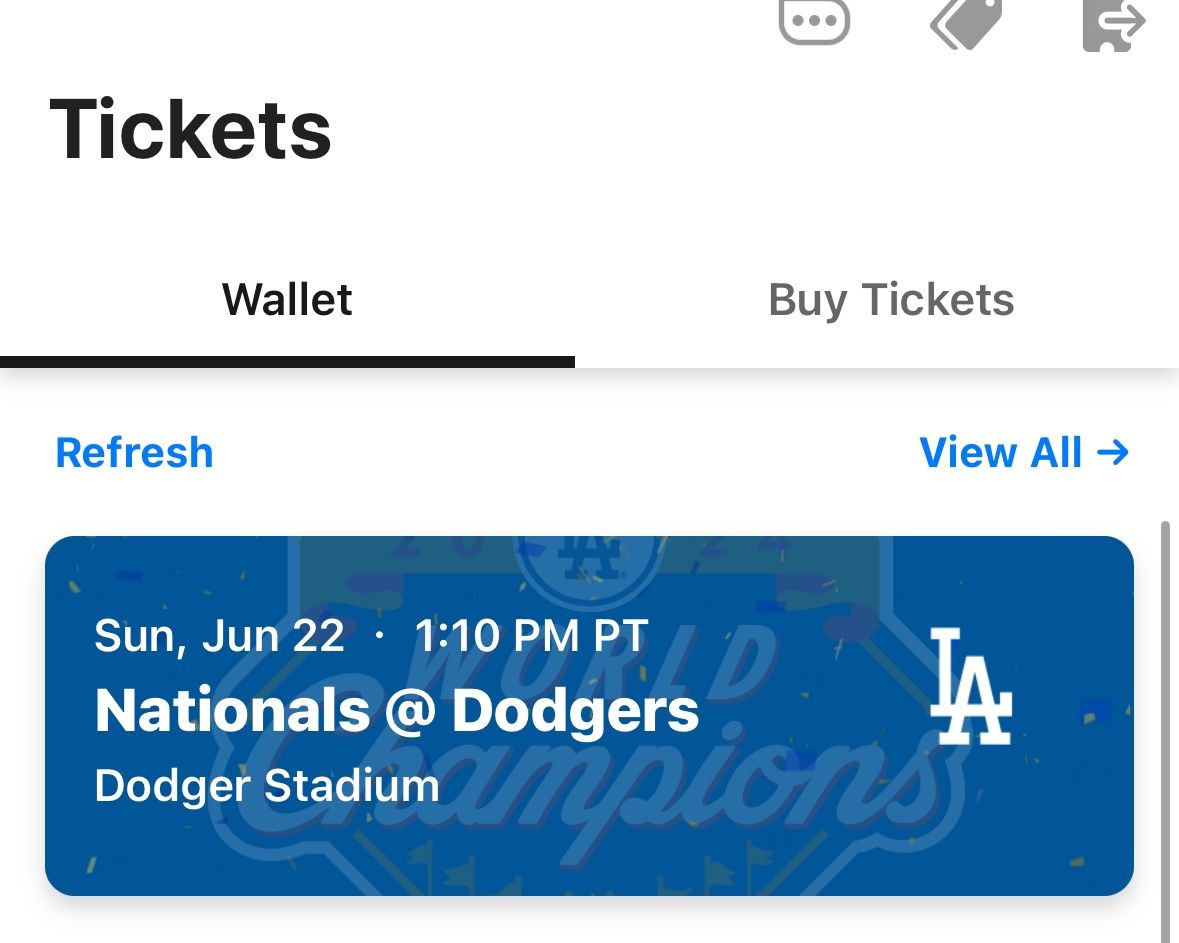The image size is (1179, 943).
Task: Click the vertical scrollbar on the right
Action: point(1164,730)
